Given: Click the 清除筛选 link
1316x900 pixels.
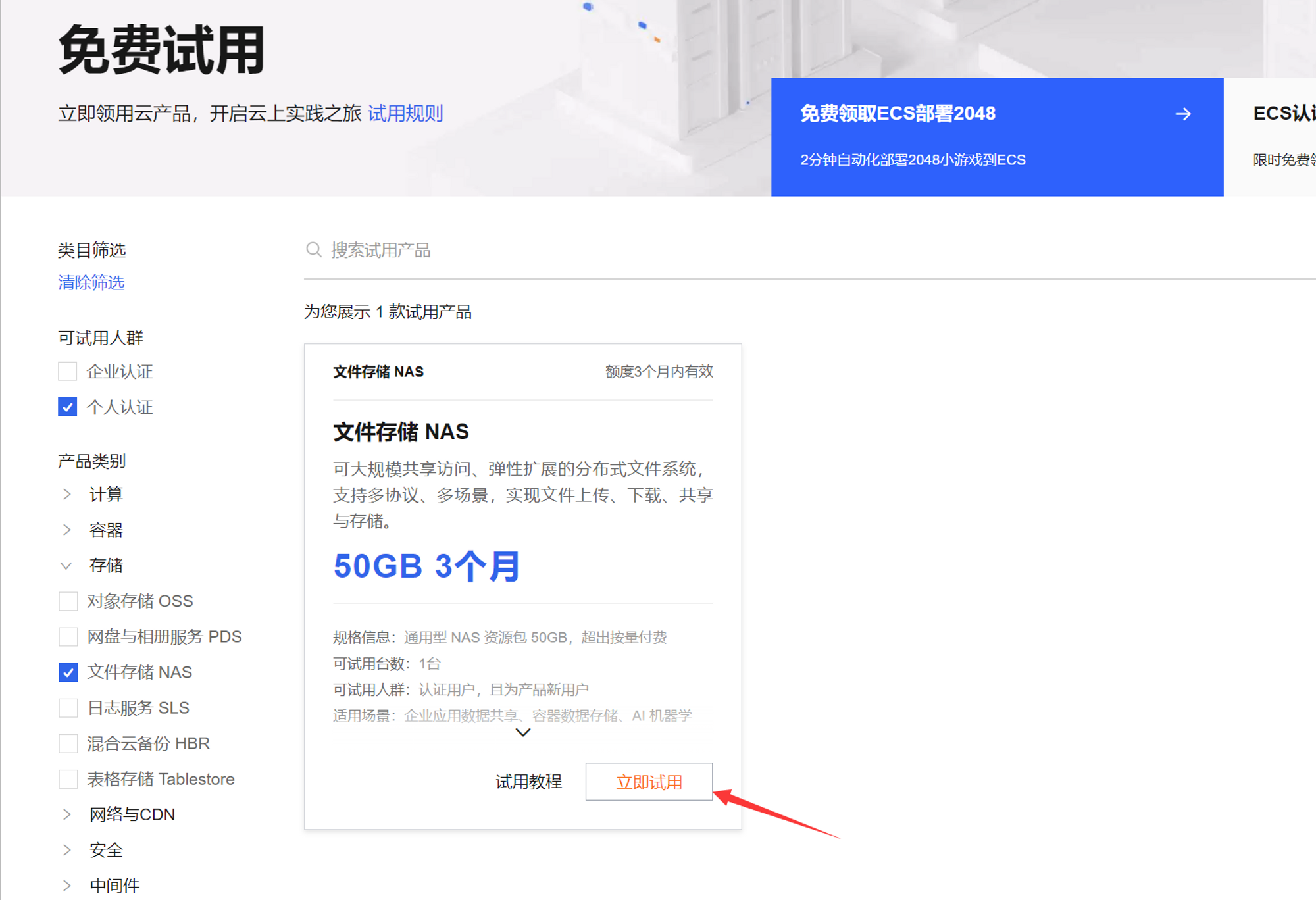Looking at the screenshot, I should (91, 283).
